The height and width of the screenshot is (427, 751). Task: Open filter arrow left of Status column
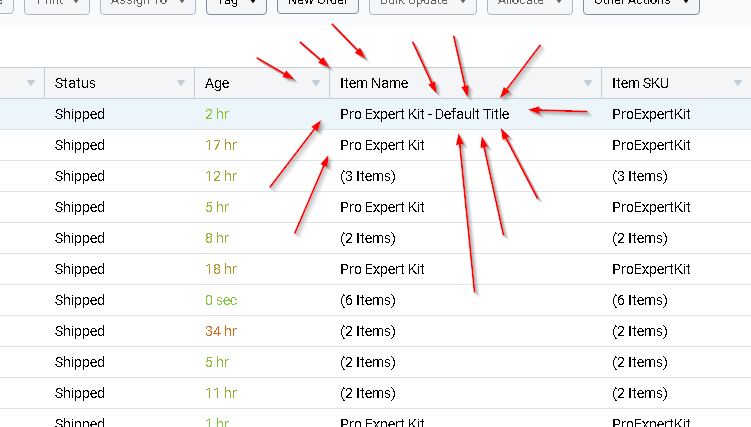click(x=31, y=83)
